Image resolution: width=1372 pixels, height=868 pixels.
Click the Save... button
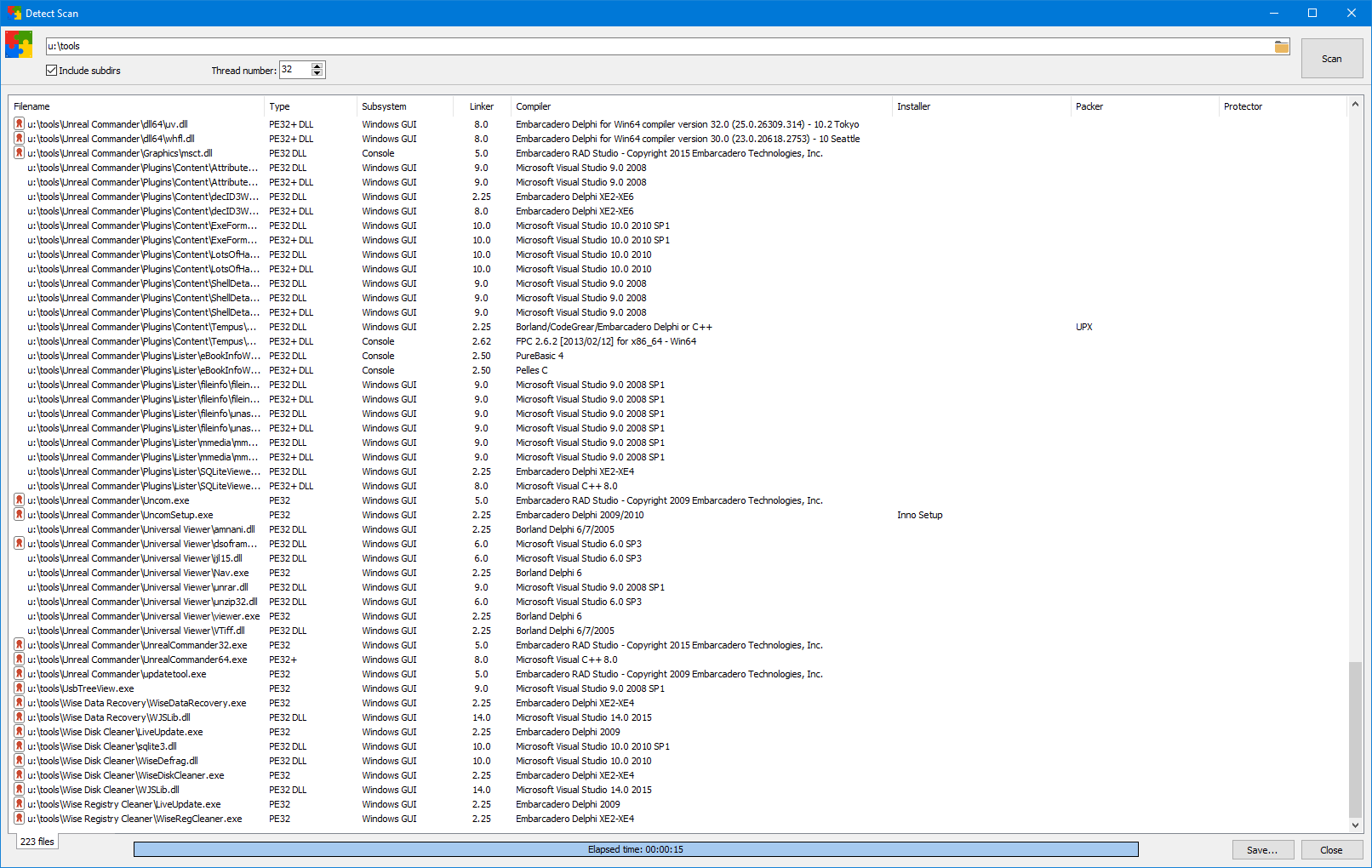tap(1263, 850)
